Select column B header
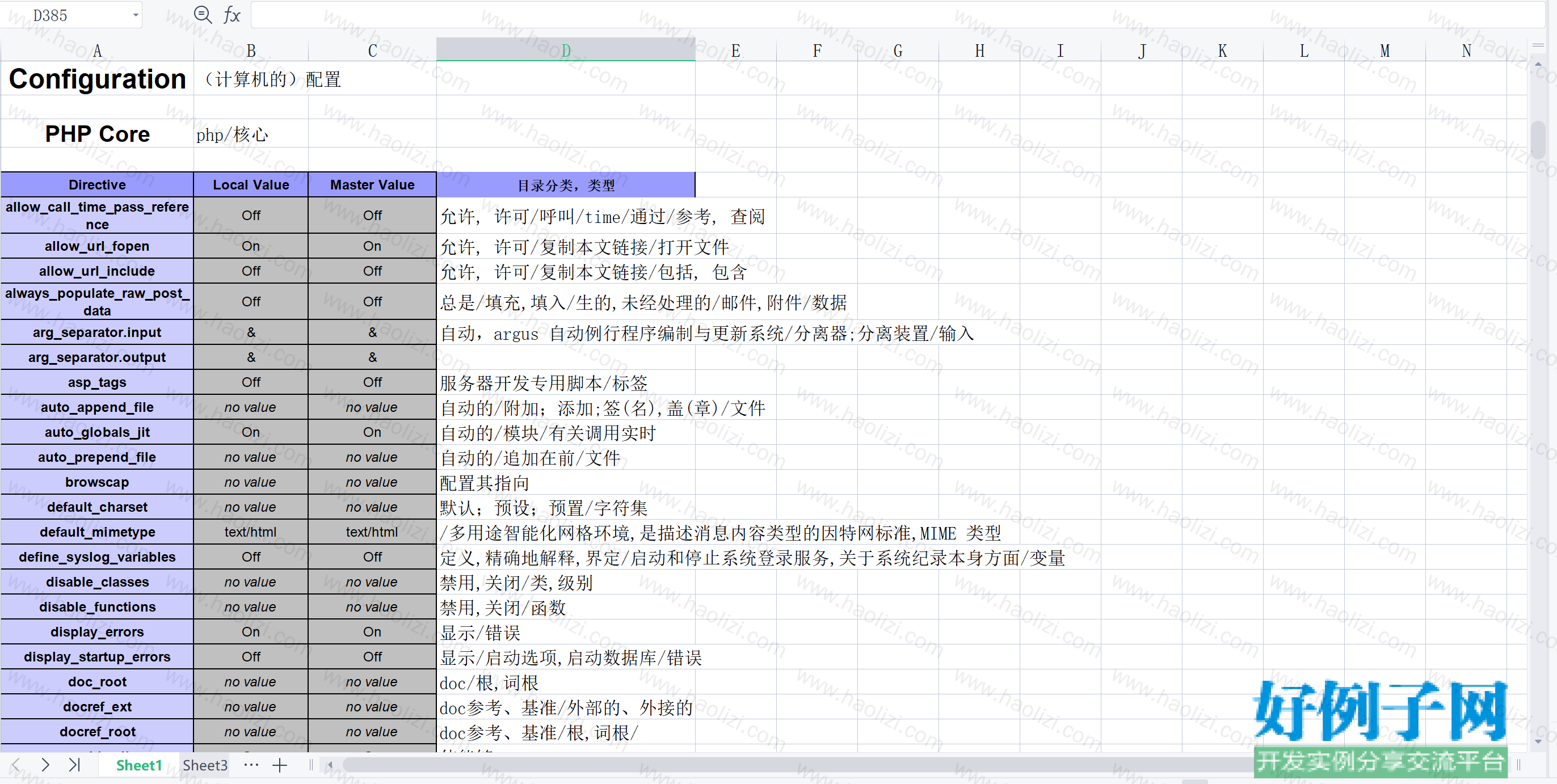Screen dimensions: 1557x784 click(251, 50)
